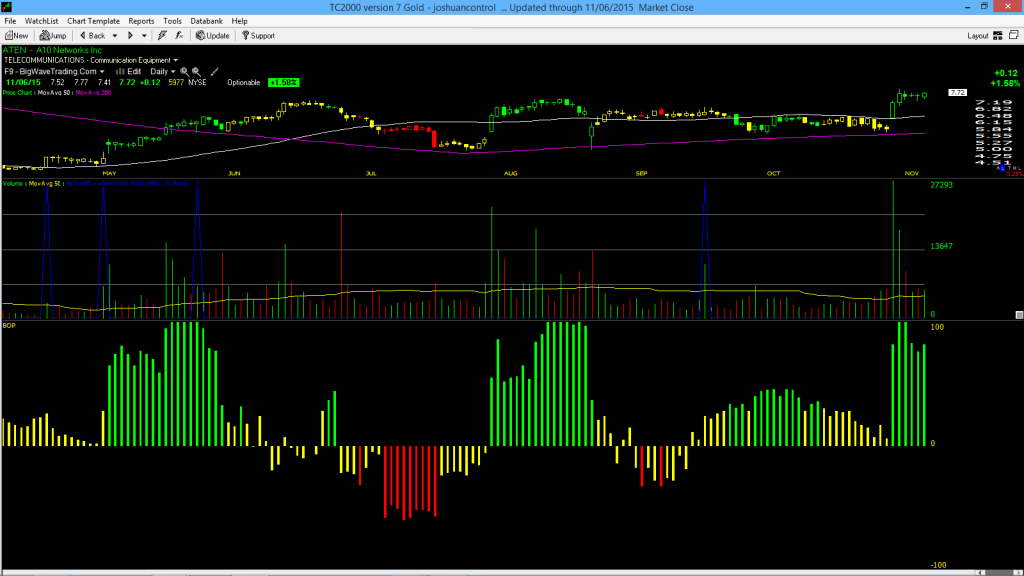Click the 7.72 last price marker

(x=957, y=93)
